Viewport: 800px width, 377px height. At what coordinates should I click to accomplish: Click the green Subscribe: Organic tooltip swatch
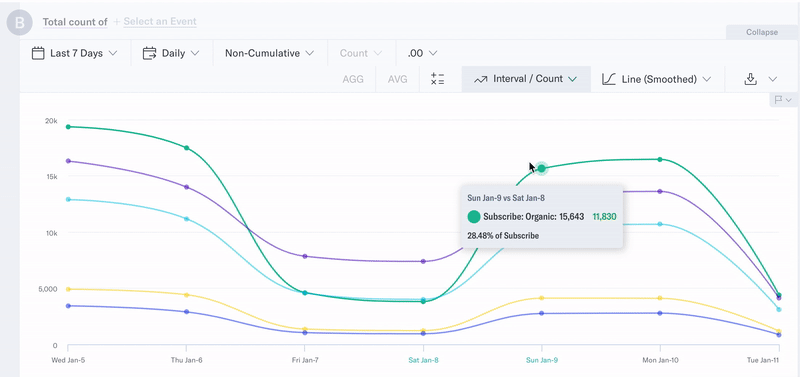(x=474, y=217)
